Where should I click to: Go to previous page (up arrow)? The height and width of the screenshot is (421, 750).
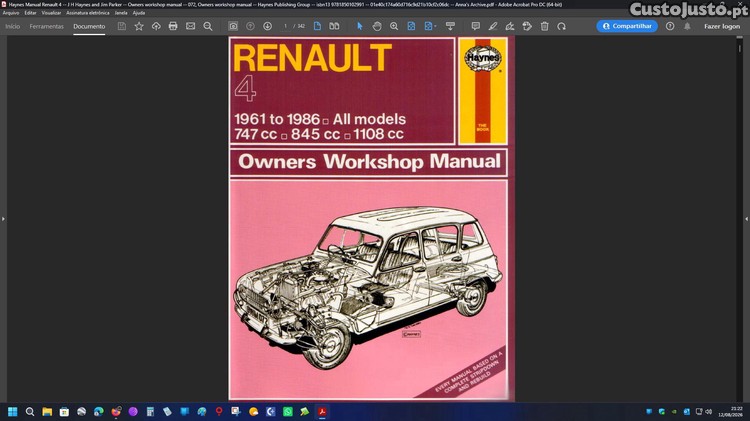[250, 26]
